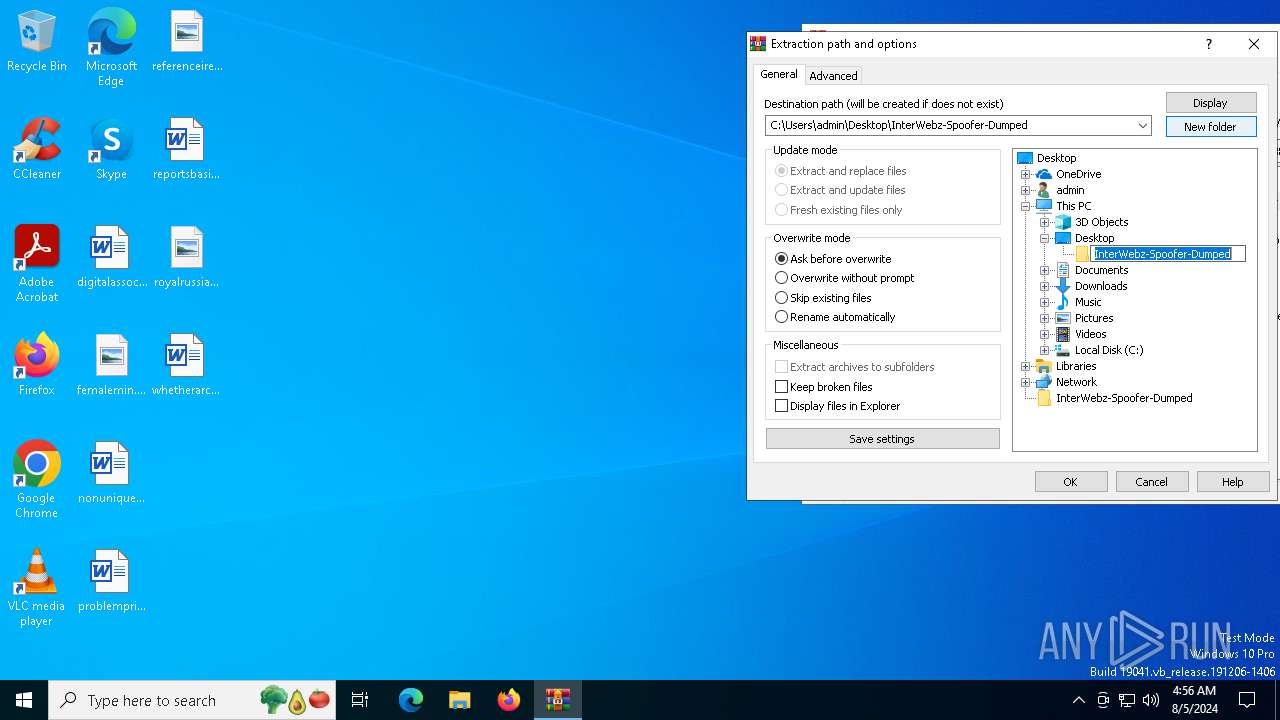
Task: Select whetherarc Word document on desktop
Action: [x=186, y=365]
